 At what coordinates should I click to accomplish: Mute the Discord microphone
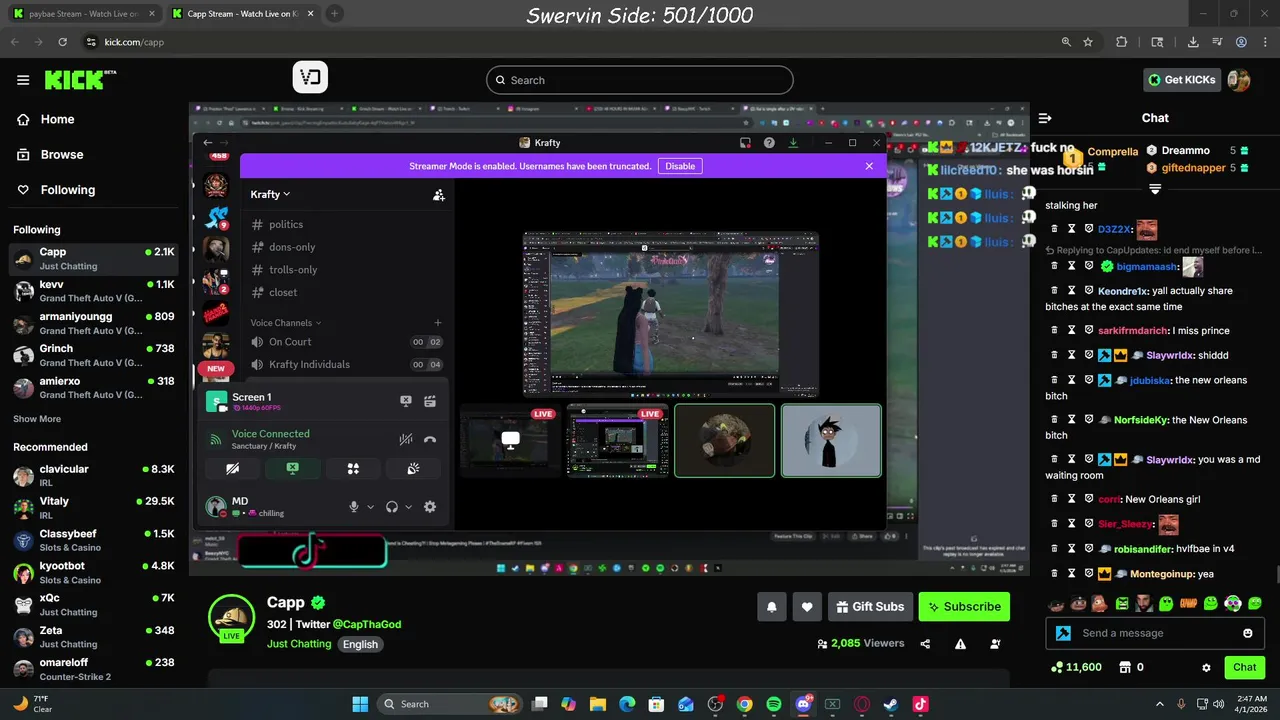click(x=354, y=507)
